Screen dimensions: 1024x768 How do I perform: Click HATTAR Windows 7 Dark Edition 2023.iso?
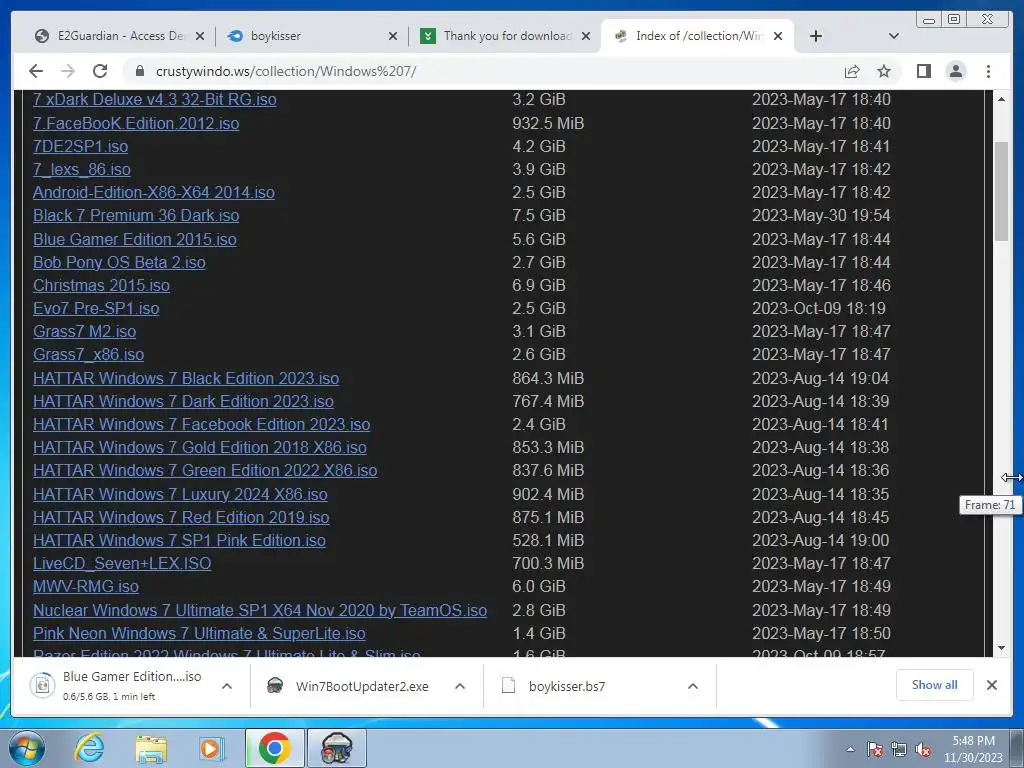[183, 401]
